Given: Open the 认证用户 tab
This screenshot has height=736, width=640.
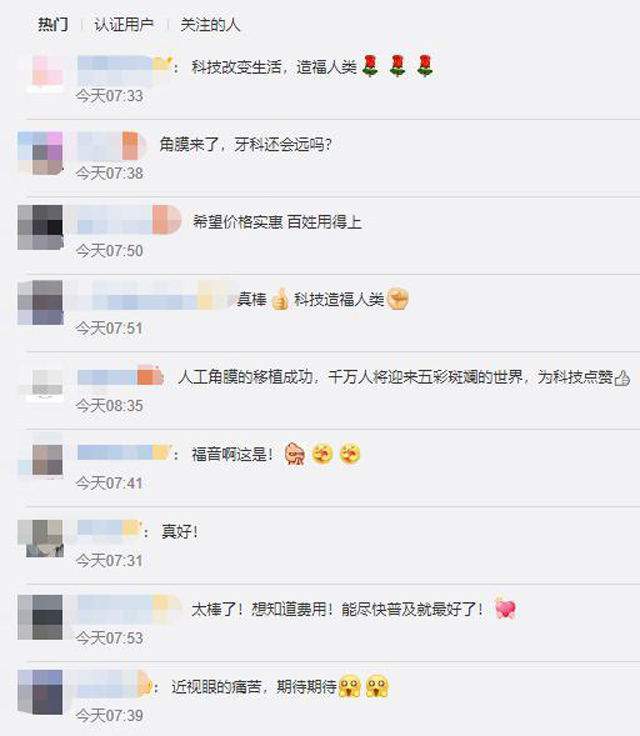Looking at the screenshot, I should tap(124, 24).
